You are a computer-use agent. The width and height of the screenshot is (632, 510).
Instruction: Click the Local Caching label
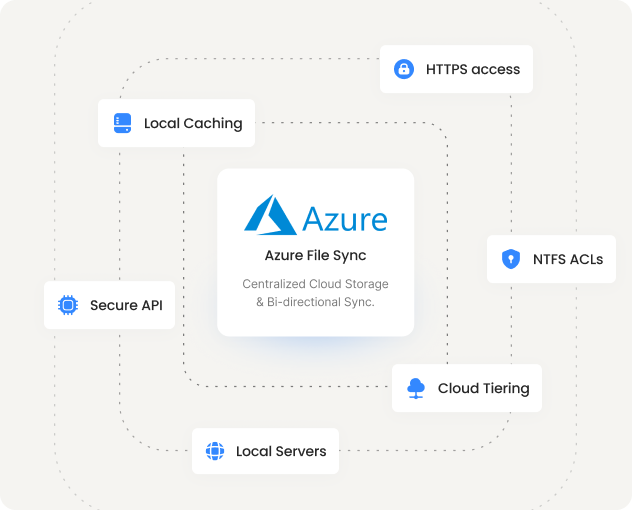tap(193, 123)
